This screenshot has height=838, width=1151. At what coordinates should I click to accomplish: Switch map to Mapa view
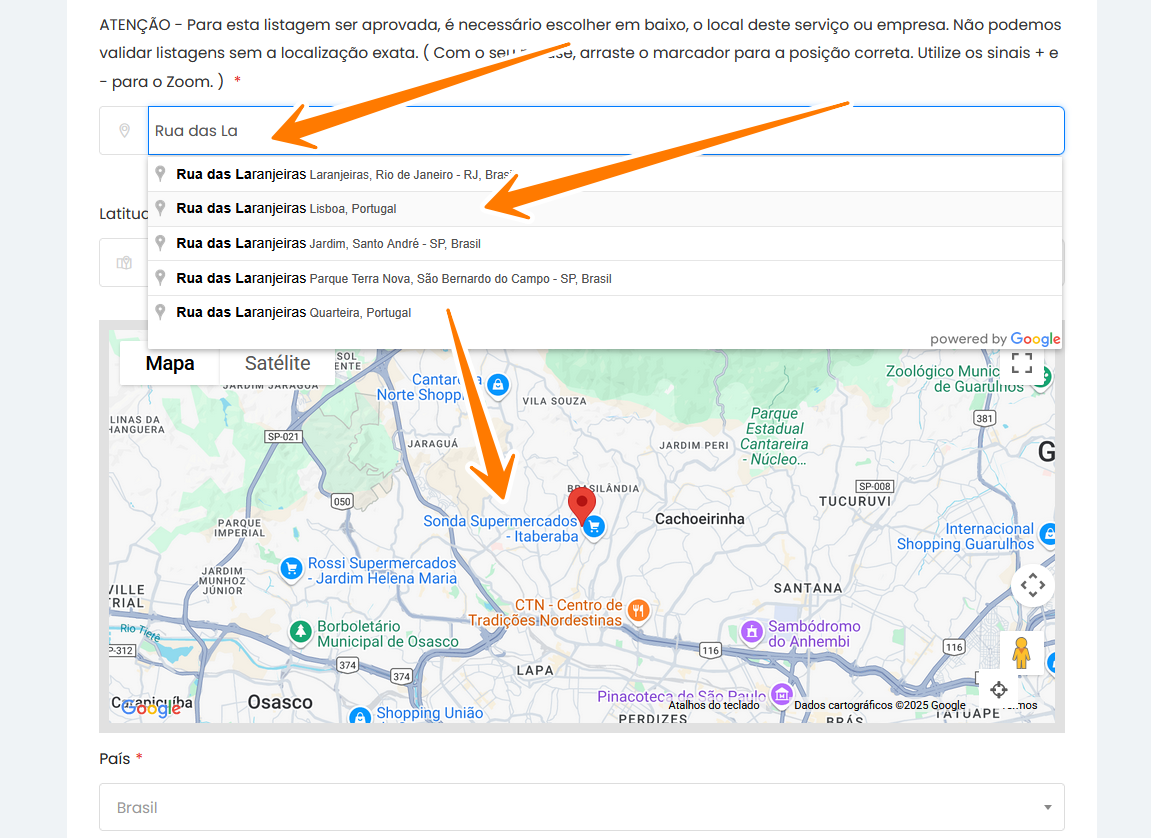tap(170, 363)
